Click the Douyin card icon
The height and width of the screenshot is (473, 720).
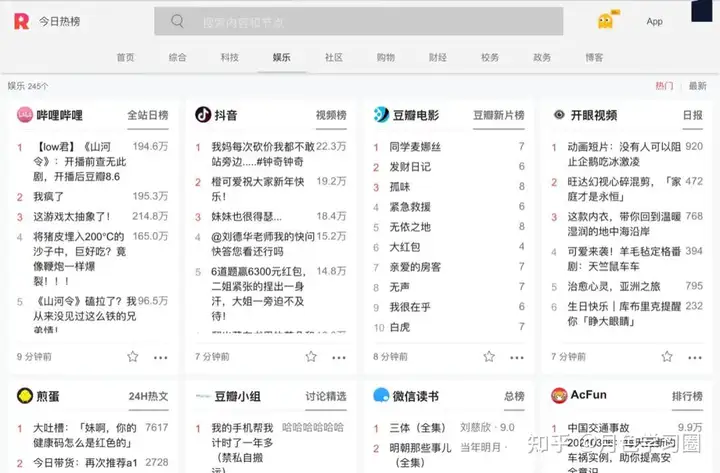point(203,115)
